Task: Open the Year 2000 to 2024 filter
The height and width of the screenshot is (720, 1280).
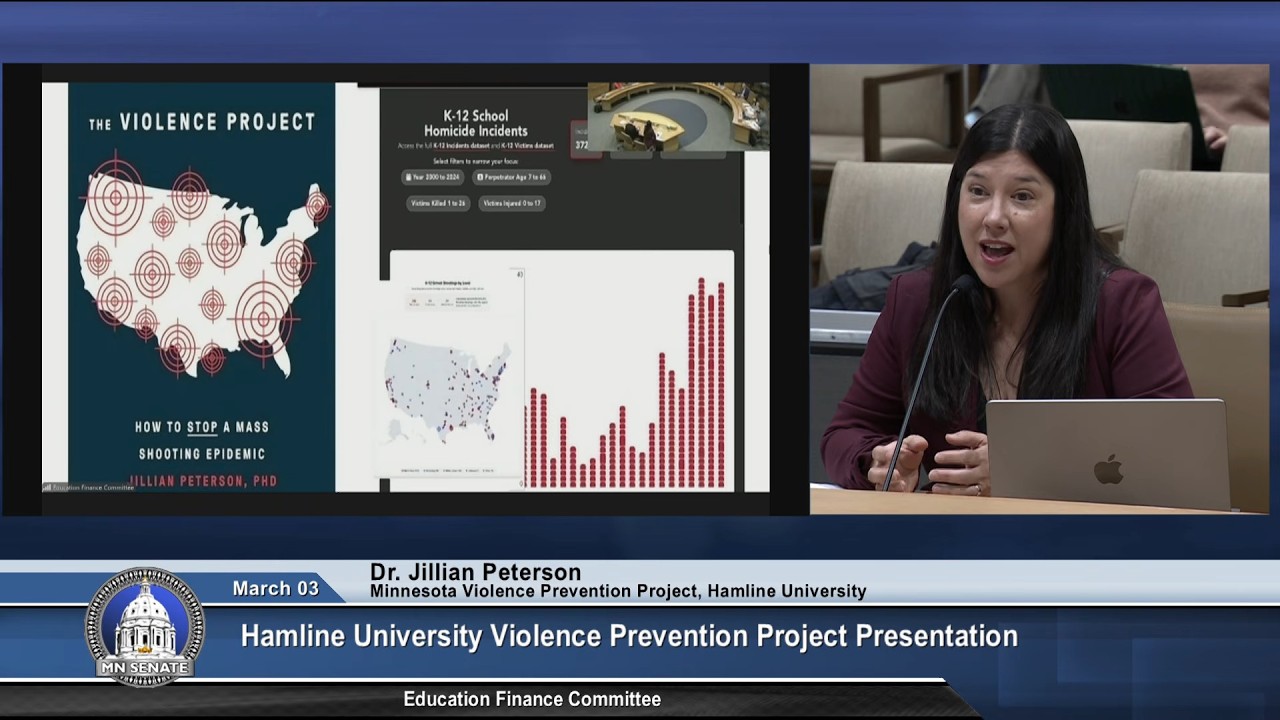Action: point(433,177)
